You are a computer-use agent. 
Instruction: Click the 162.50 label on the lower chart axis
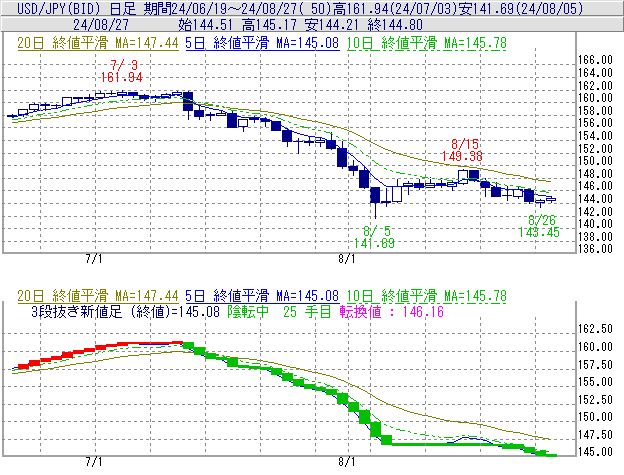point(595,329)
